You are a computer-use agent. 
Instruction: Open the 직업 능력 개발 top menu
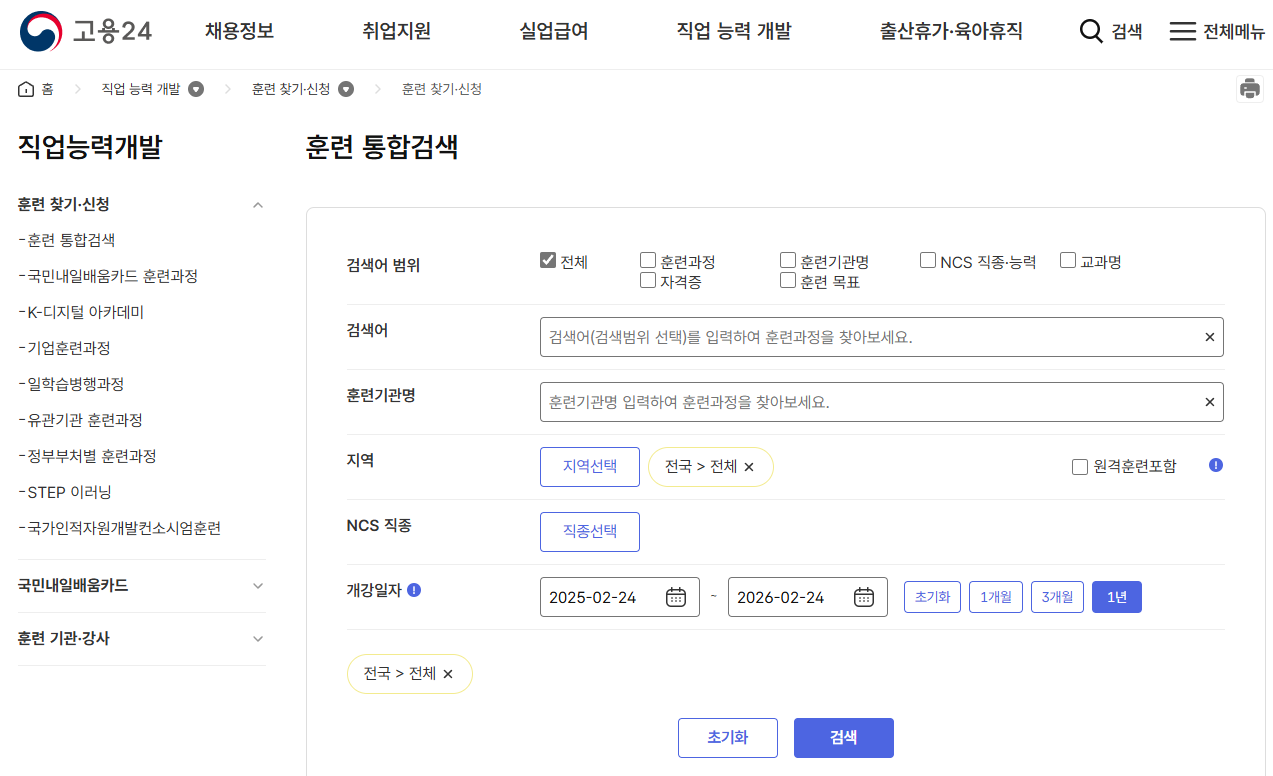(x=734, y=31)
